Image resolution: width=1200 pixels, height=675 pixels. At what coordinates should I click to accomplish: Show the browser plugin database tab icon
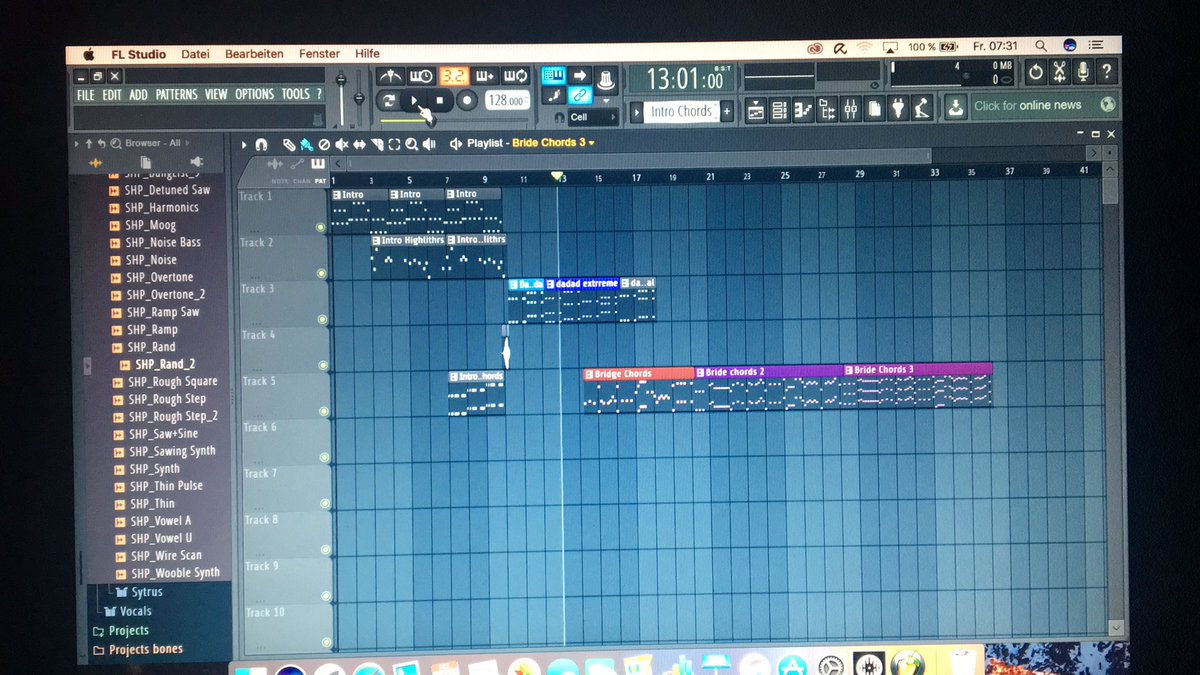coord(196,162)
